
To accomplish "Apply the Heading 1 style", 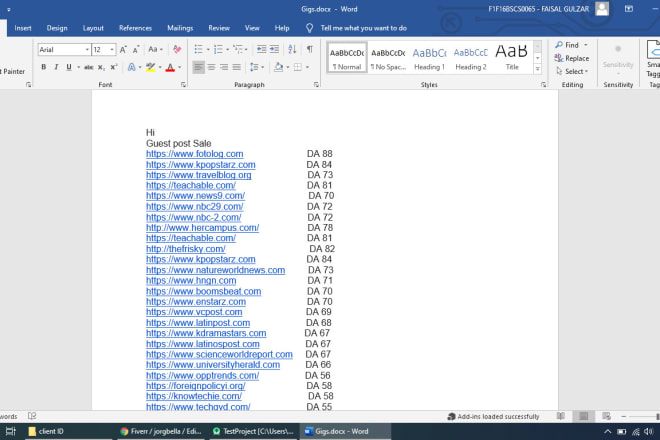I will (x=429, y=58).
